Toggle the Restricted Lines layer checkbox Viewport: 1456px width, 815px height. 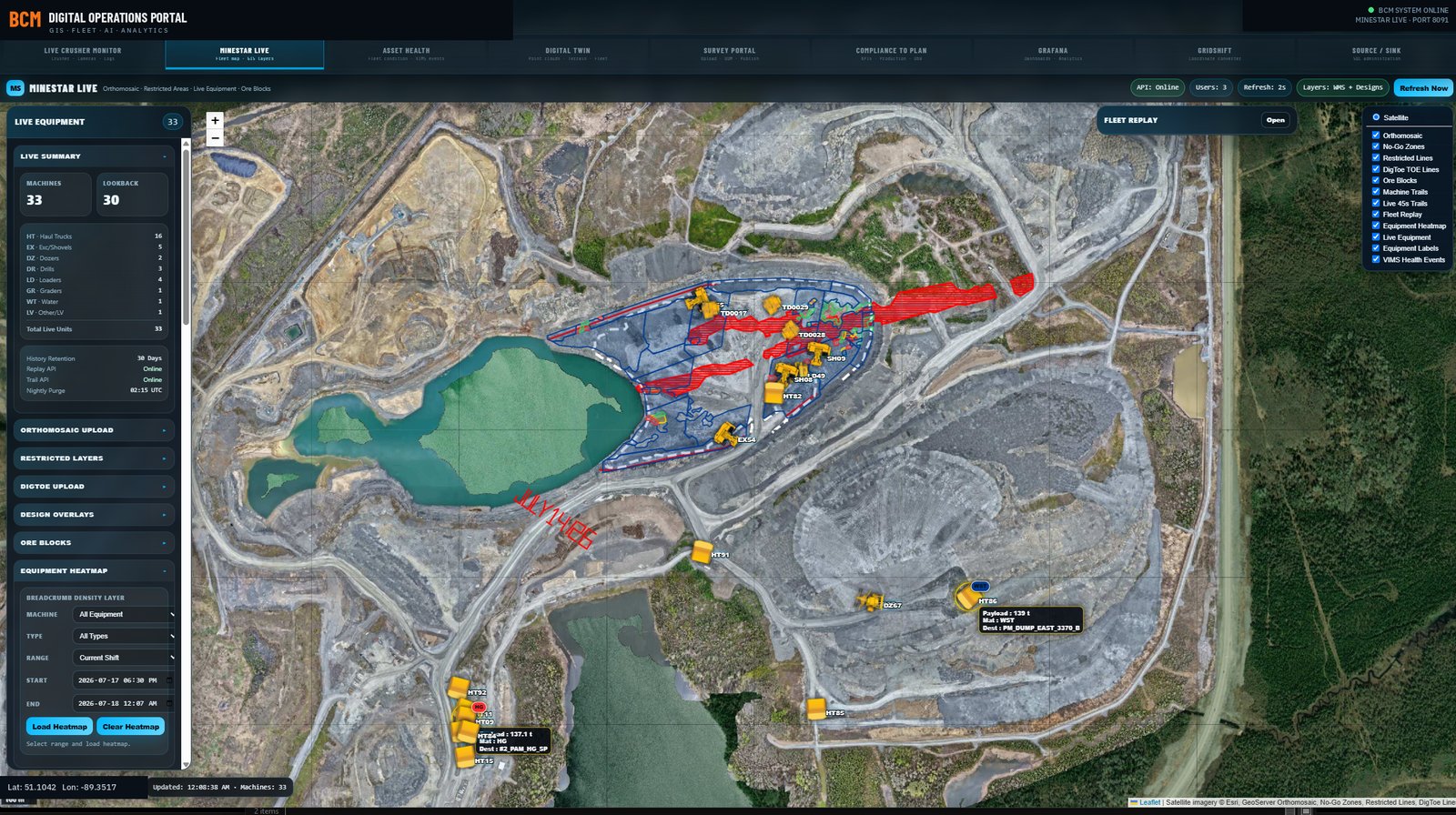(1376, 157)
